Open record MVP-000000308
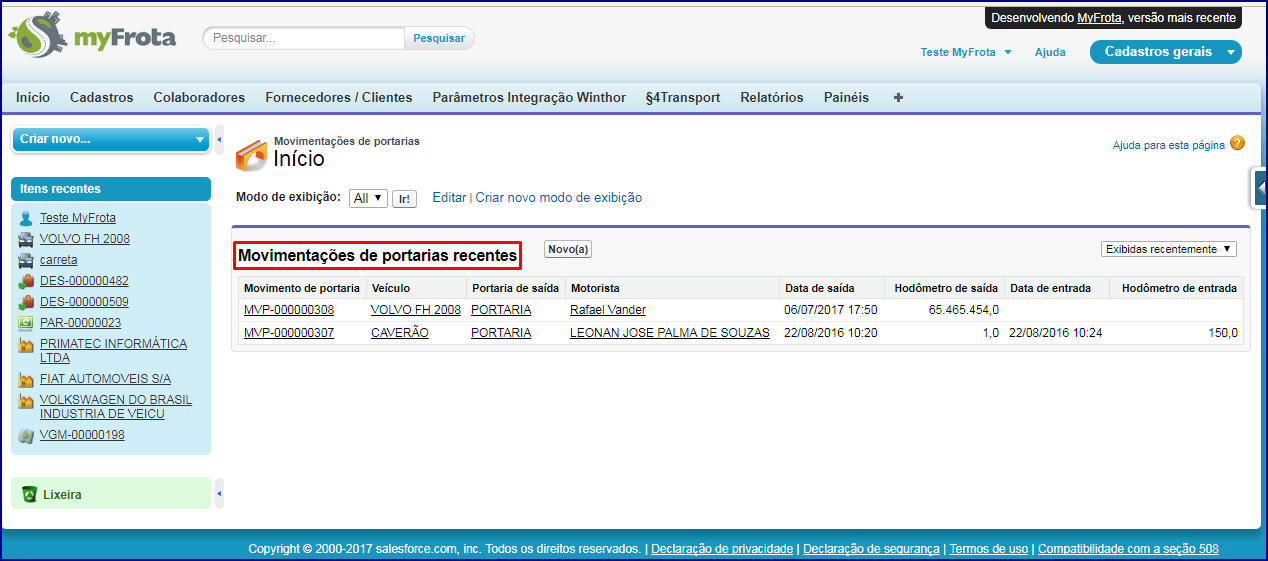This screenshot has width=1268, height=561. [x=289, y=310]
